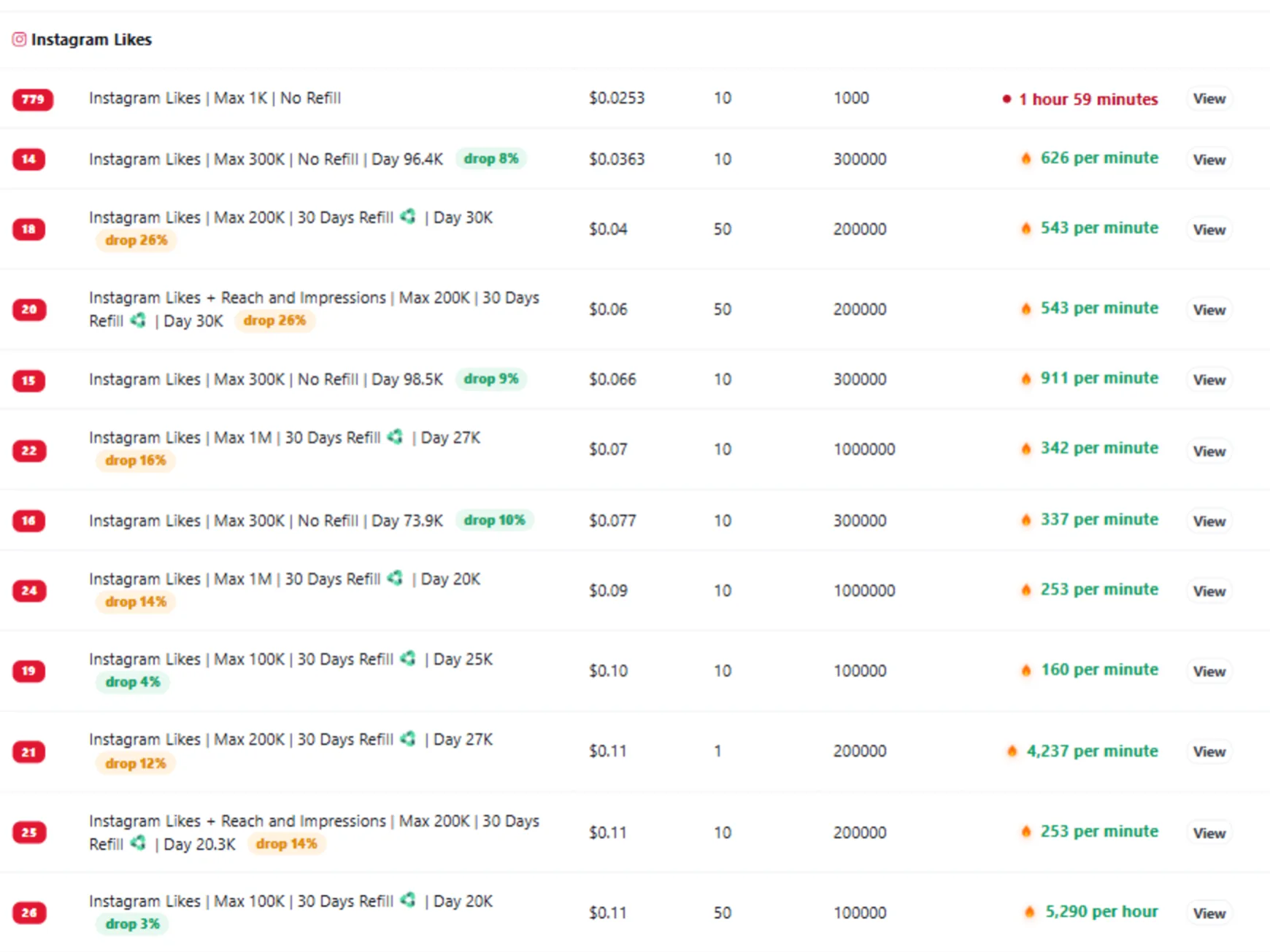Click the red 21 service ID badge
Viewport: 1270px width, 952px height.
tap(28, 752)
